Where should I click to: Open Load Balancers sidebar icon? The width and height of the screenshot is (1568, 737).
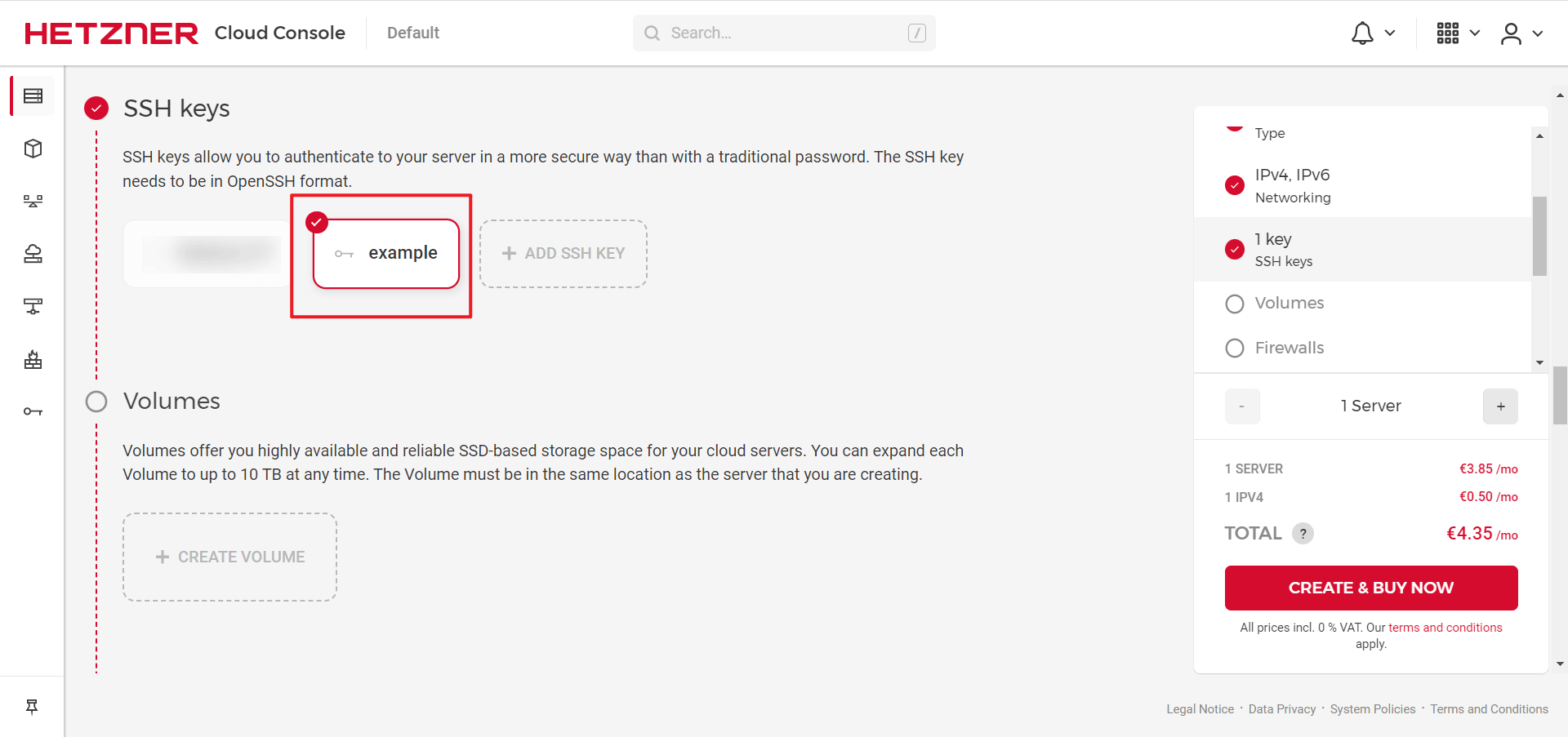(33, 201)
